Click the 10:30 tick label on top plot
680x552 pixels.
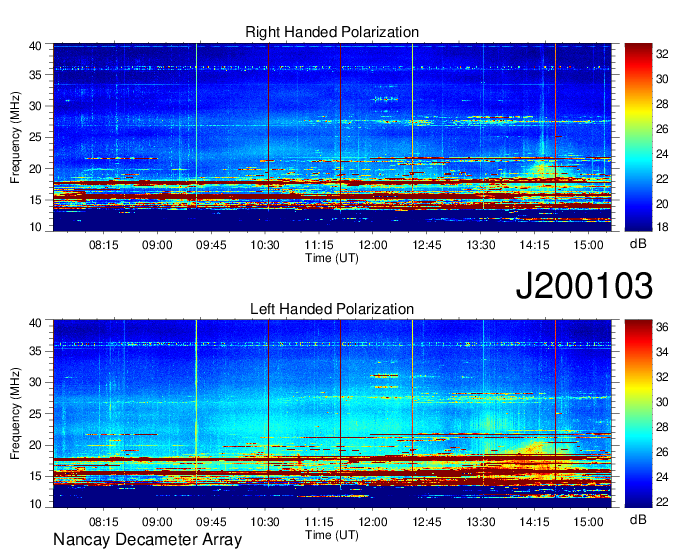pyautogui.click(x=265, y=245)
